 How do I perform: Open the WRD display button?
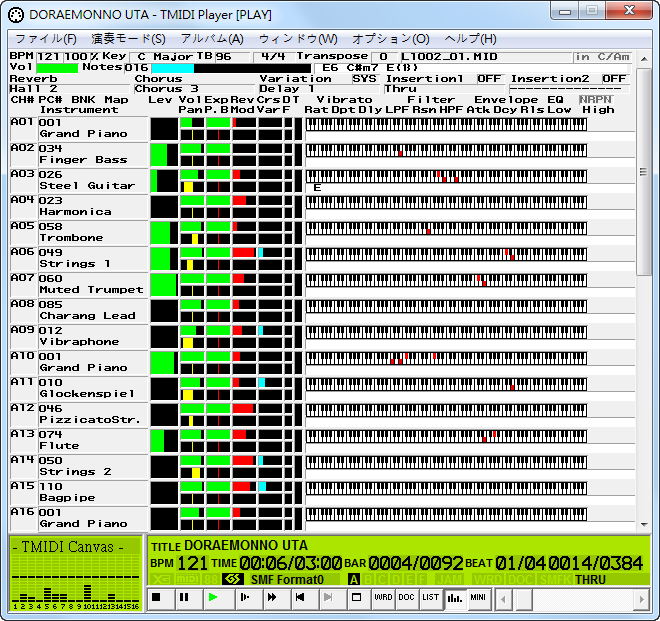383,597
